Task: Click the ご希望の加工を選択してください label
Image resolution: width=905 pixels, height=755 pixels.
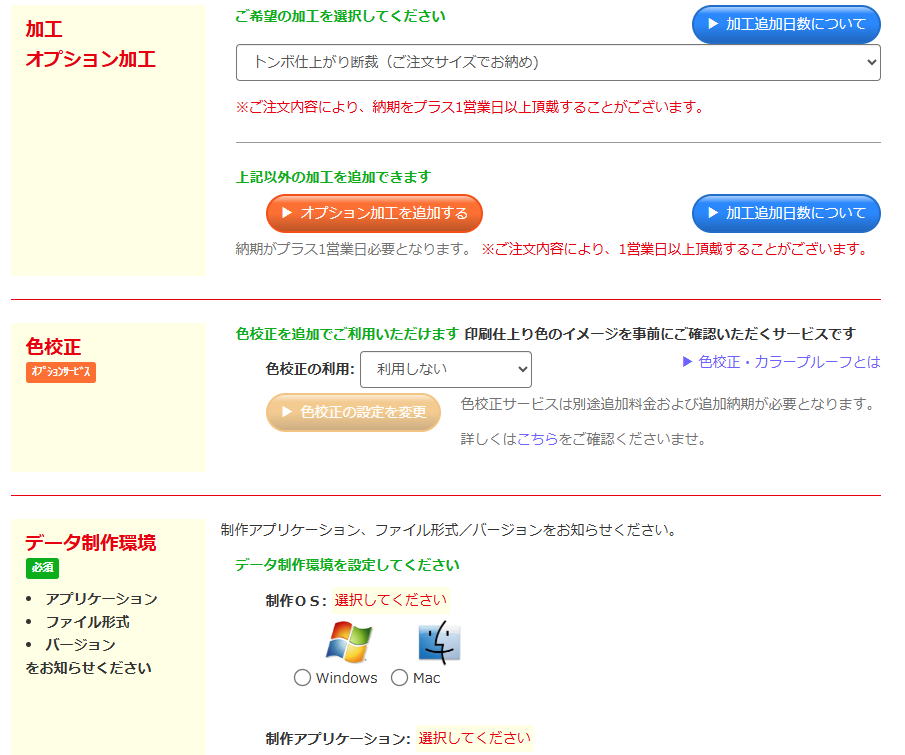Action: point(341,16)
